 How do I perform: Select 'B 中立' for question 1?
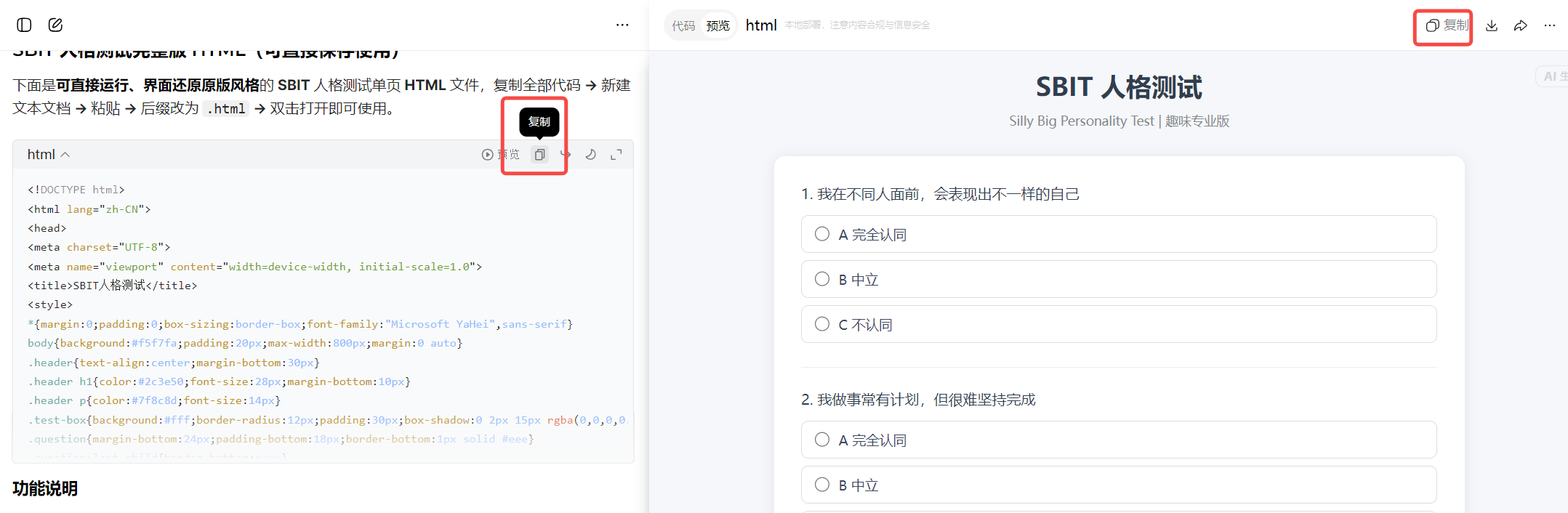coord(822,279)
